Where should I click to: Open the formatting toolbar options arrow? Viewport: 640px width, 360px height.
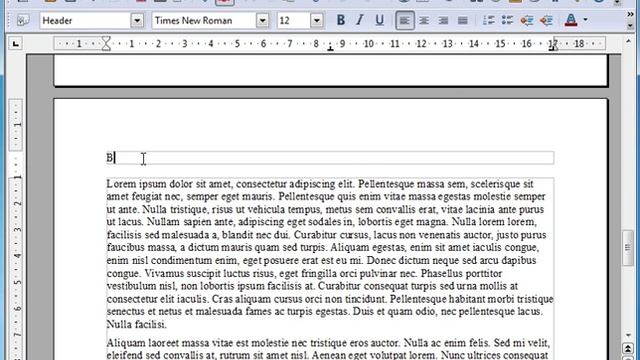[630, 26]
